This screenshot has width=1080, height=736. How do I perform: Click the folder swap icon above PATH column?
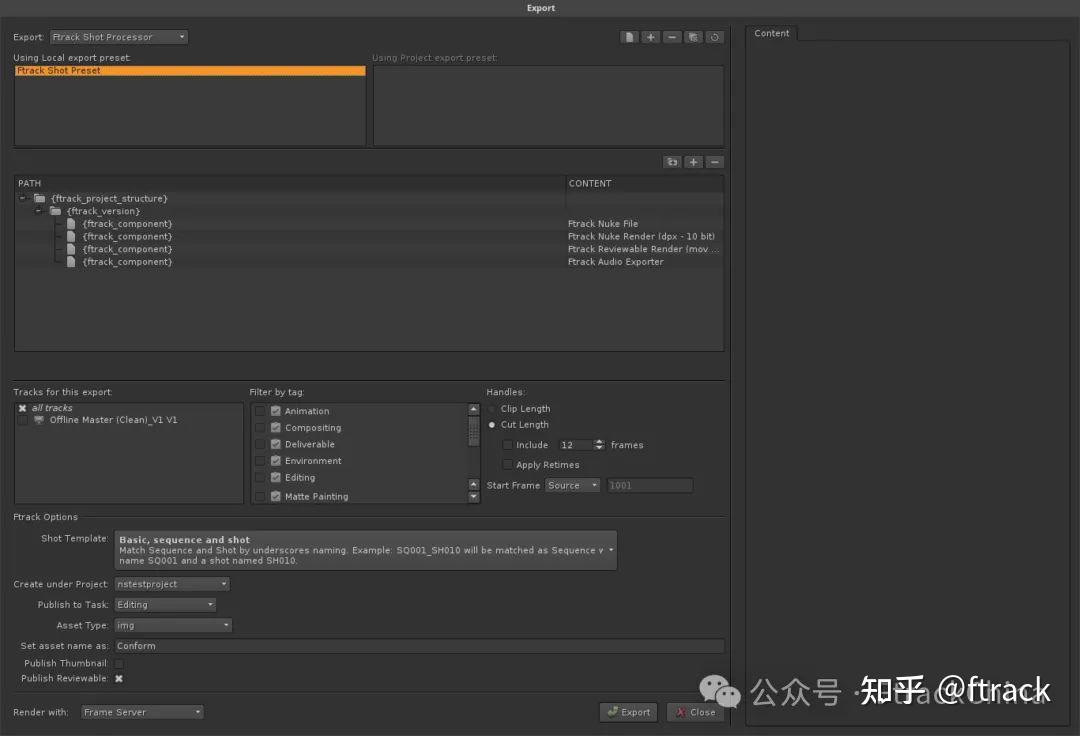pyautogui.click(x=671, y=161)
